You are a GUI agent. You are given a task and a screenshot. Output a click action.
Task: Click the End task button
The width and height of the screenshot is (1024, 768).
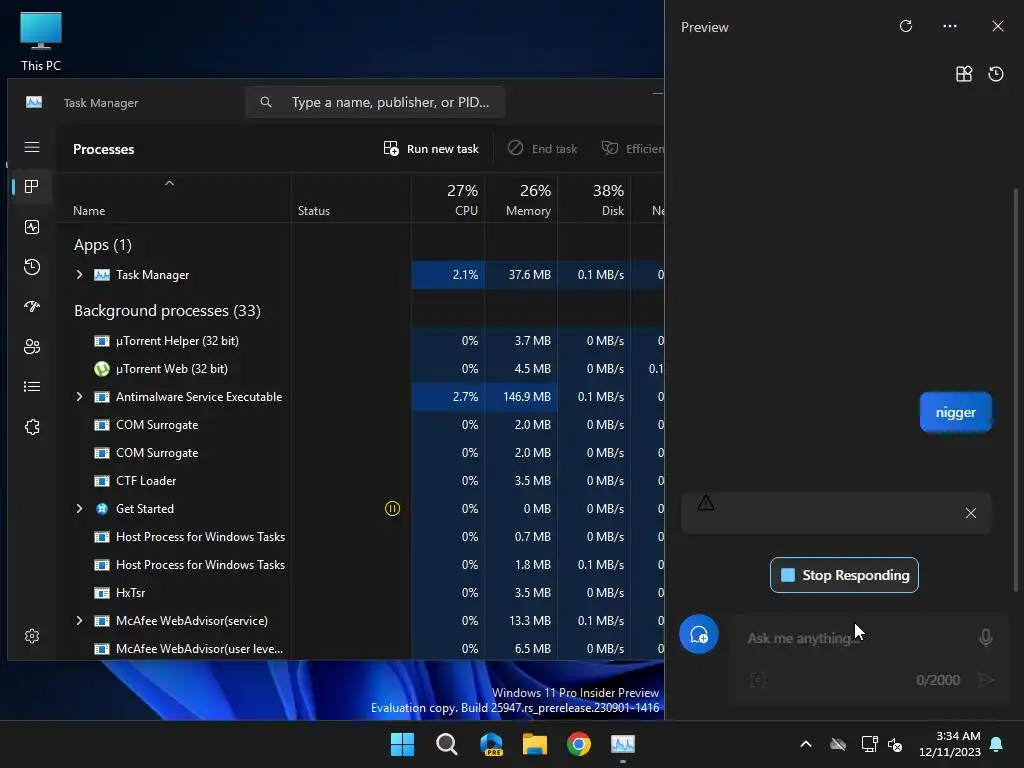(x=543, y=149)
